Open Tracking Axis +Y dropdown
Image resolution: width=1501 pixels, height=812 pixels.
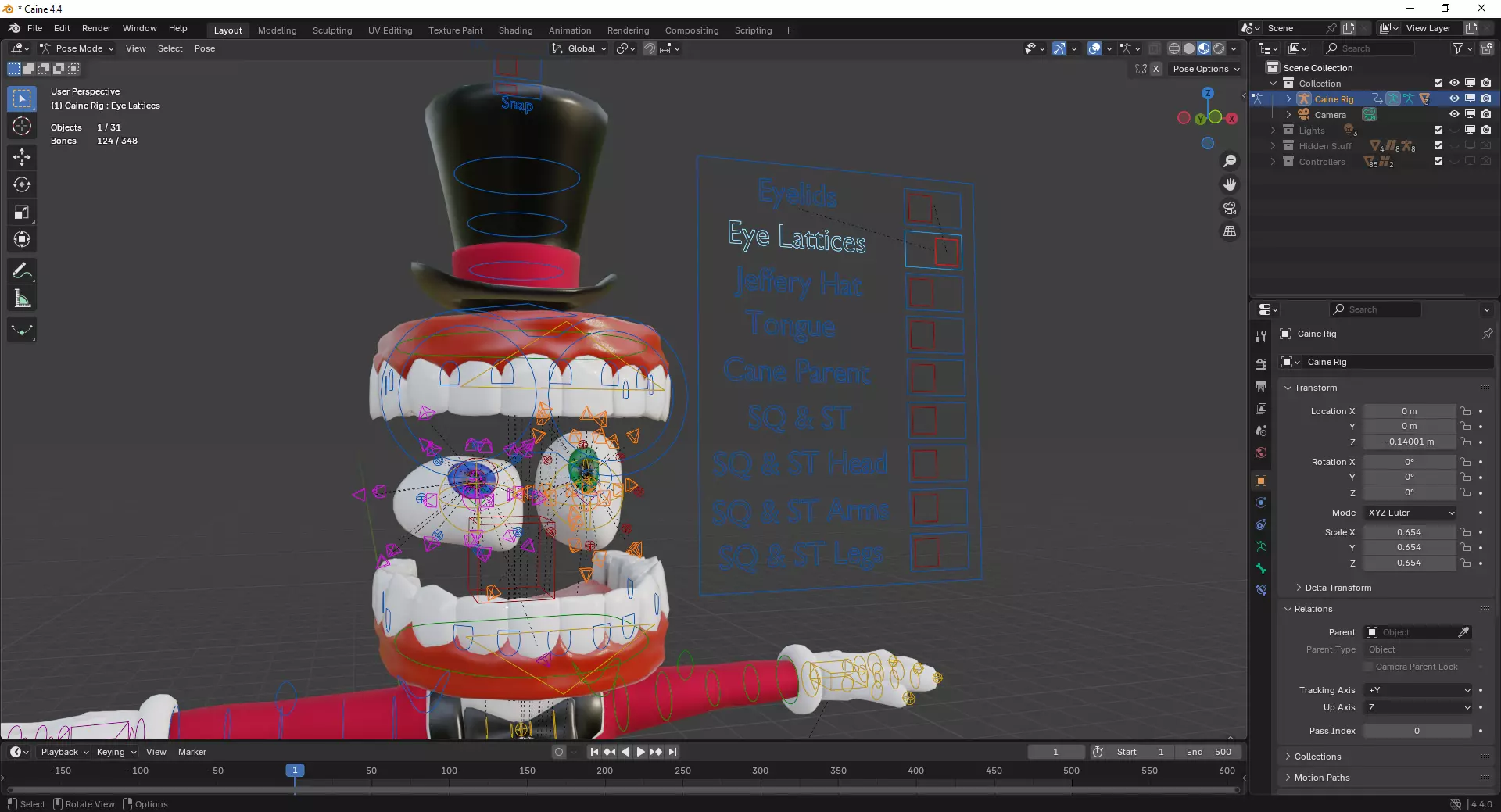pyautogui.click(x=1419, y=690)
